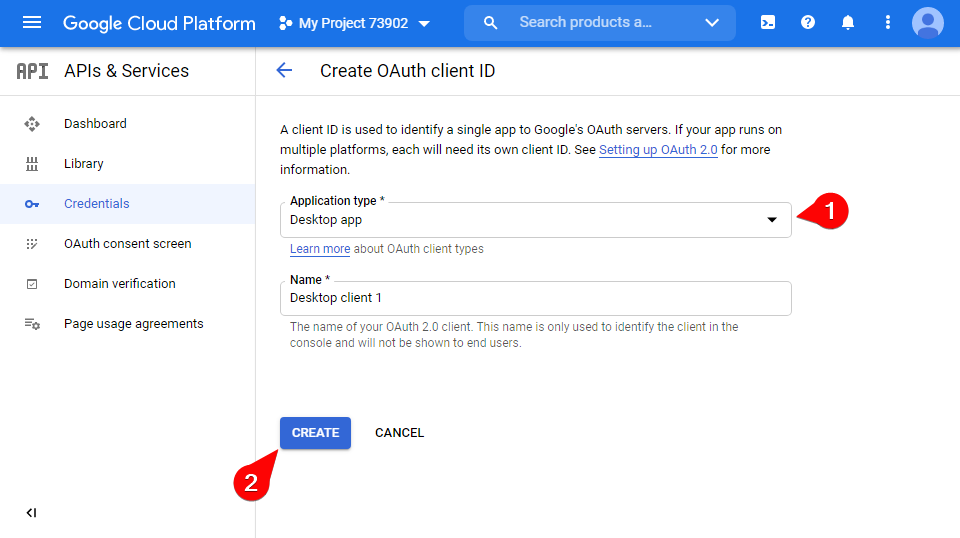Go back using the arrow icon
Screen dimensions: 960x538
pyautogui.click(x=284, y=71)
